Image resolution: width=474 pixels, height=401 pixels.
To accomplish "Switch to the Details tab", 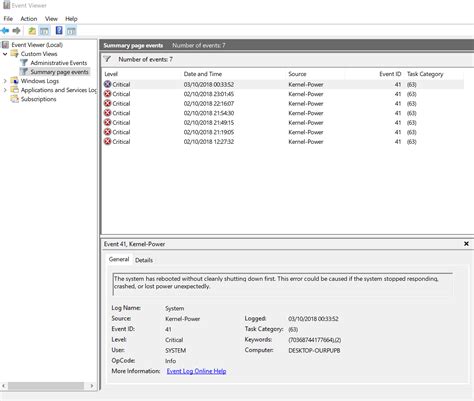I will pos(144,260).
